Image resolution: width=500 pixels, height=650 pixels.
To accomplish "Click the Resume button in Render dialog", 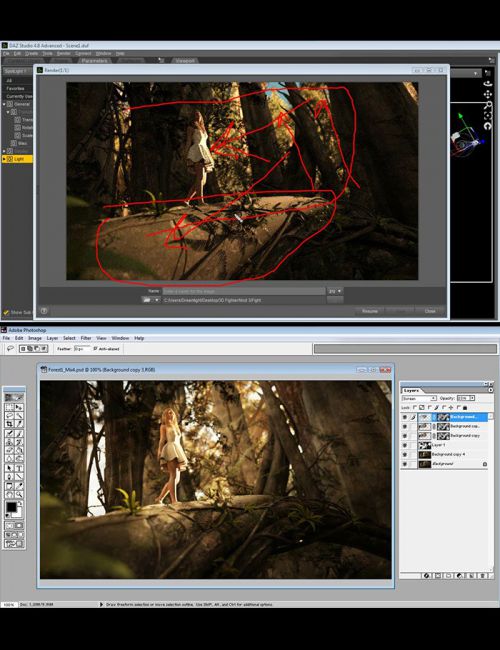I will point(370,310).
